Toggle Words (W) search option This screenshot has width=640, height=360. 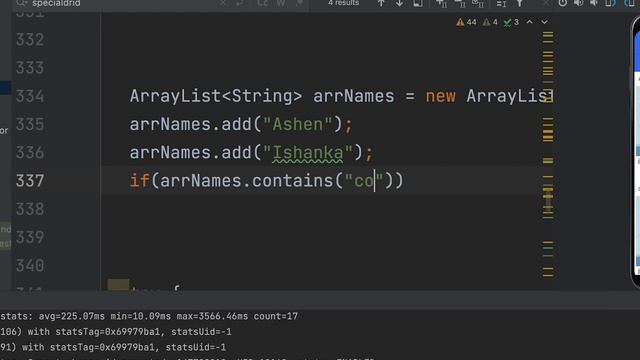281,3
